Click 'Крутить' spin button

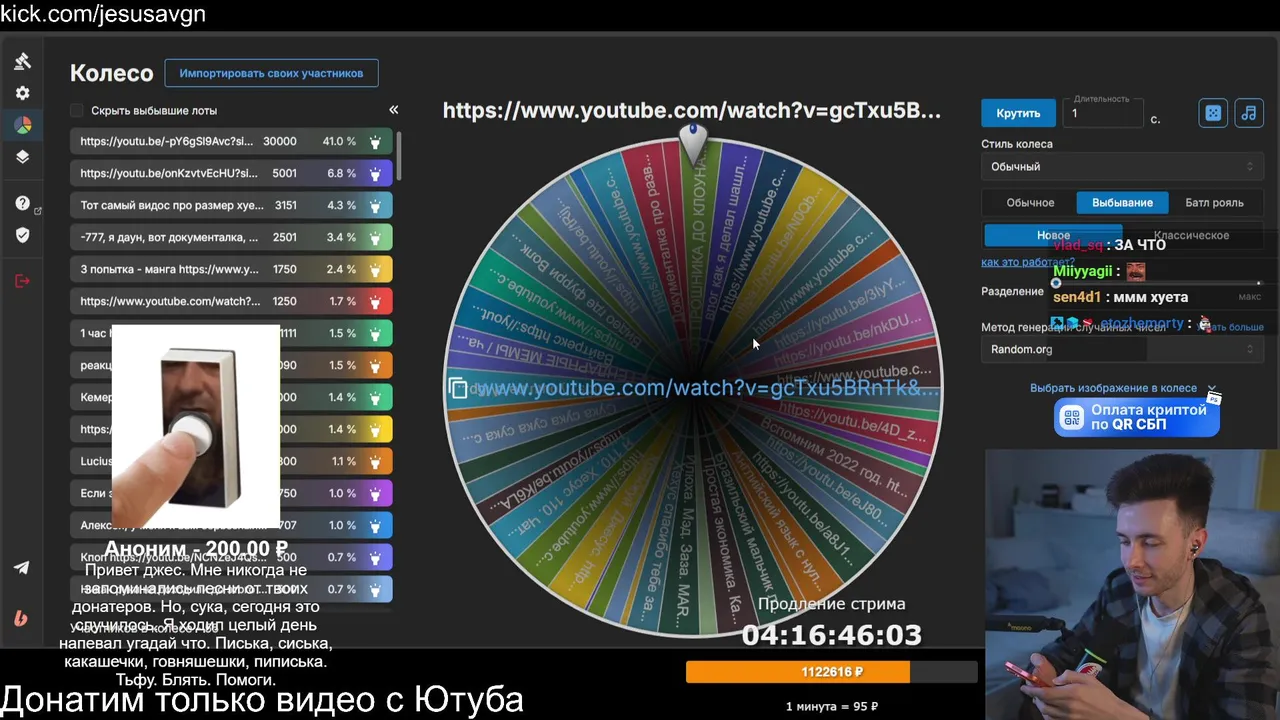coord(1018,113)
